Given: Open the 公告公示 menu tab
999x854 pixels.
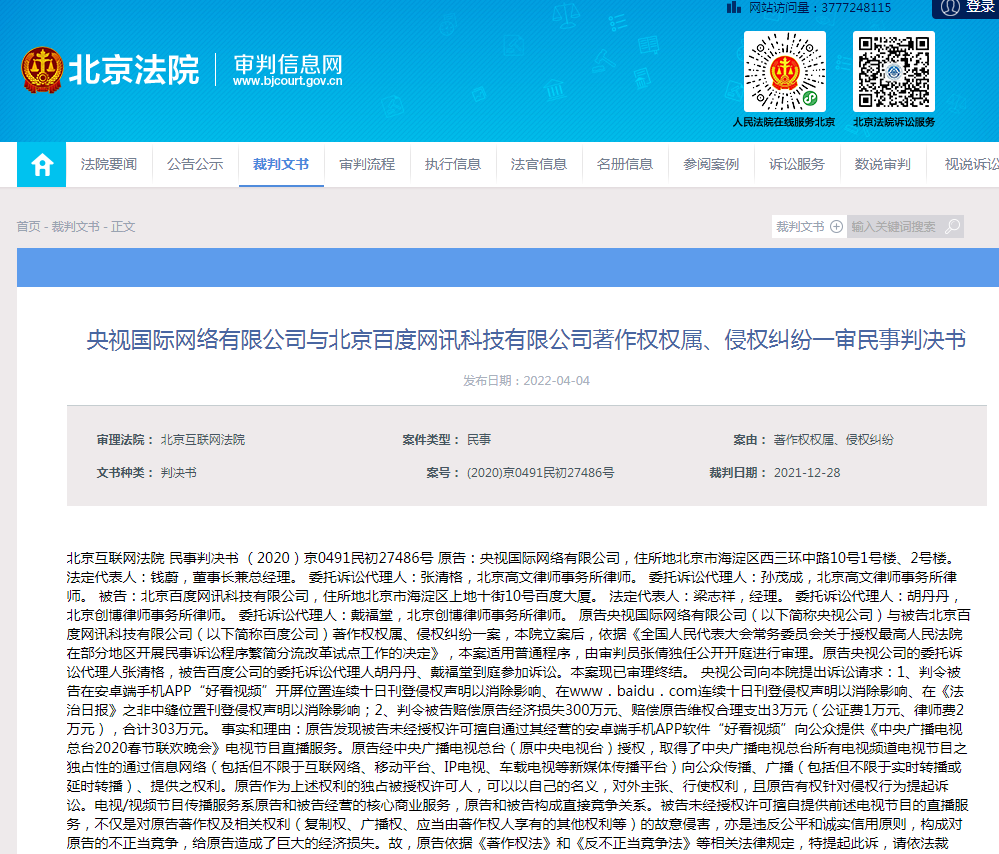Looking at the screenshot, I should click(x=195, y=165).
